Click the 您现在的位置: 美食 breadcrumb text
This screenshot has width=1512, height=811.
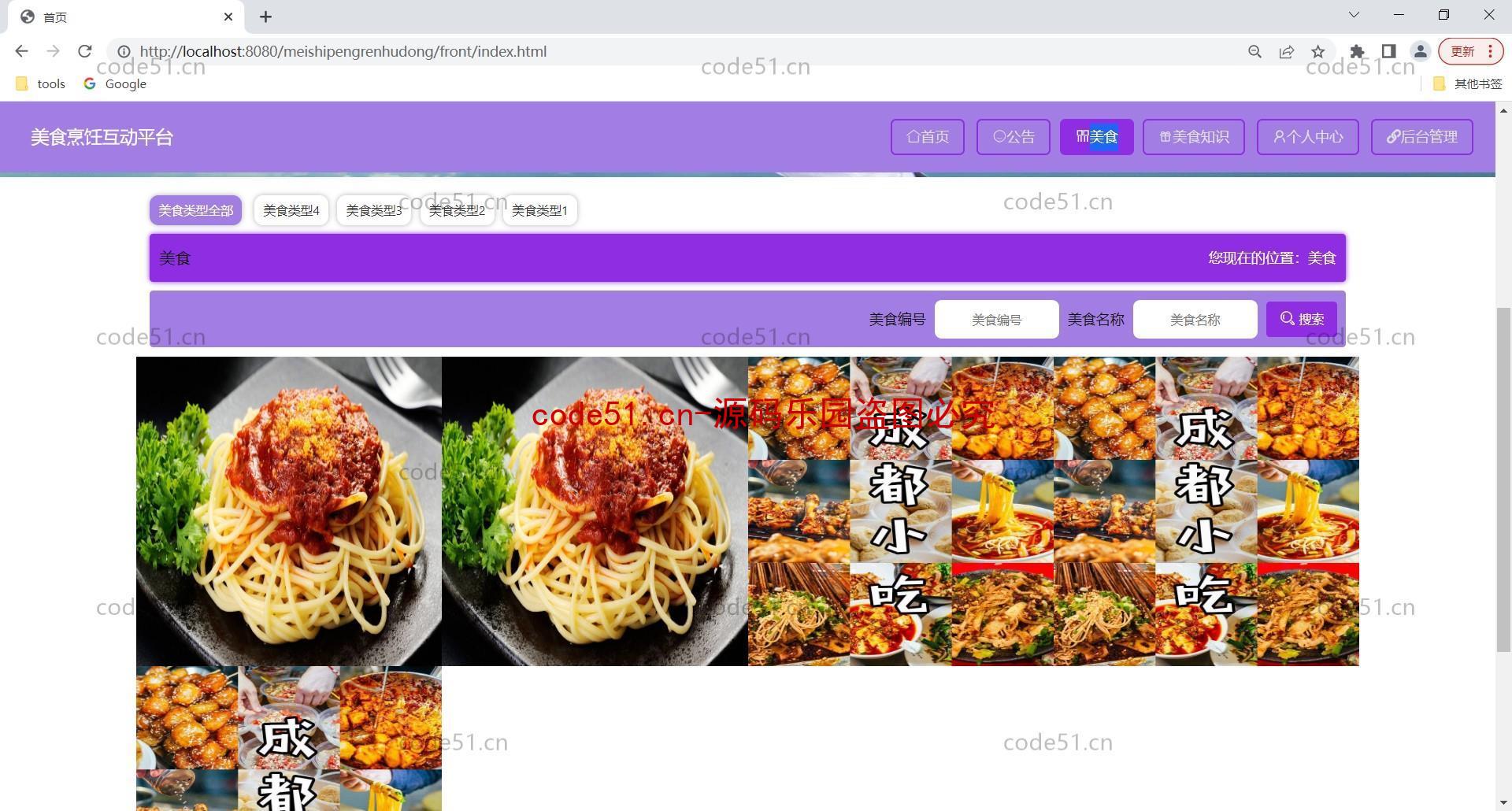(x=1272, y=257)
